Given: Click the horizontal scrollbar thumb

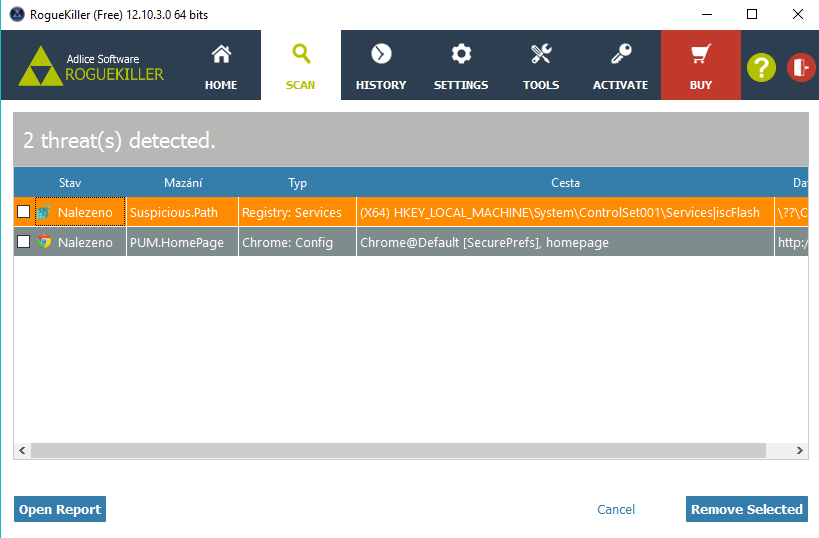Looking at the screenshot, I should (399, 450).
